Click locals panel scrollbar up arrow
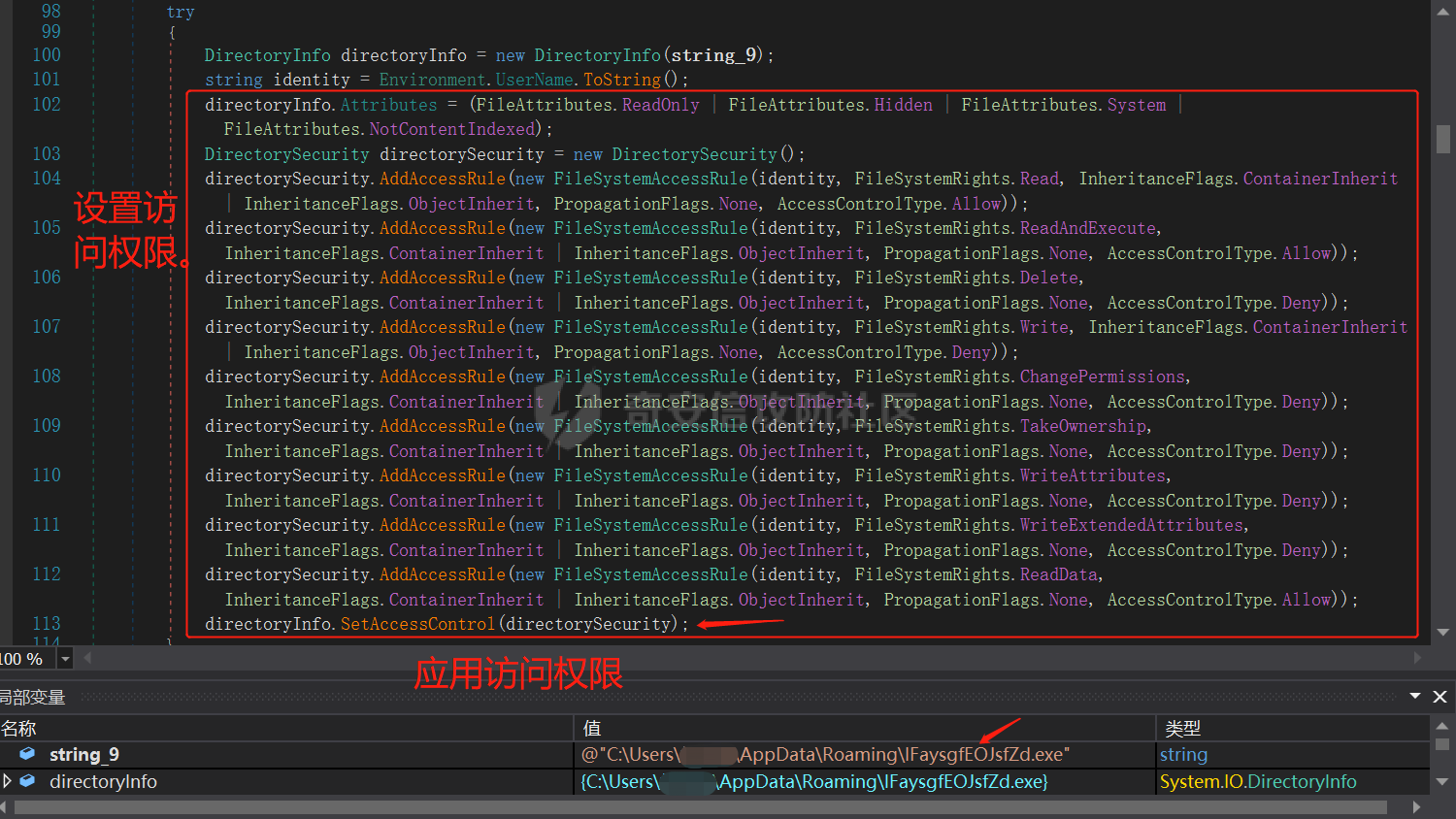Screen dimensions: 1456x819 coord(1442,725)
